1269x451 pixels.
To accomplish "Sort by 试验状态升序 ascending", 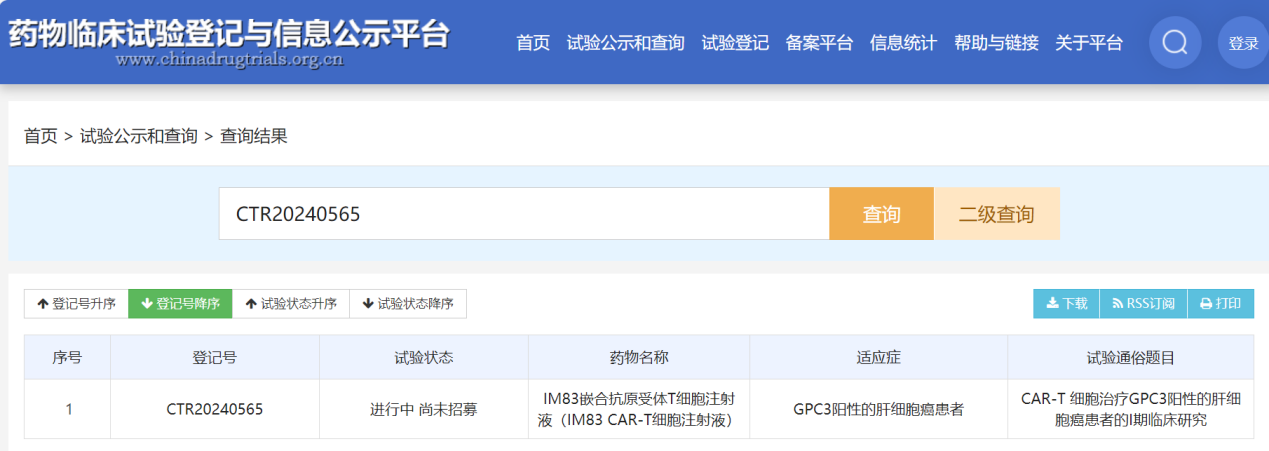I will [291, 304].
